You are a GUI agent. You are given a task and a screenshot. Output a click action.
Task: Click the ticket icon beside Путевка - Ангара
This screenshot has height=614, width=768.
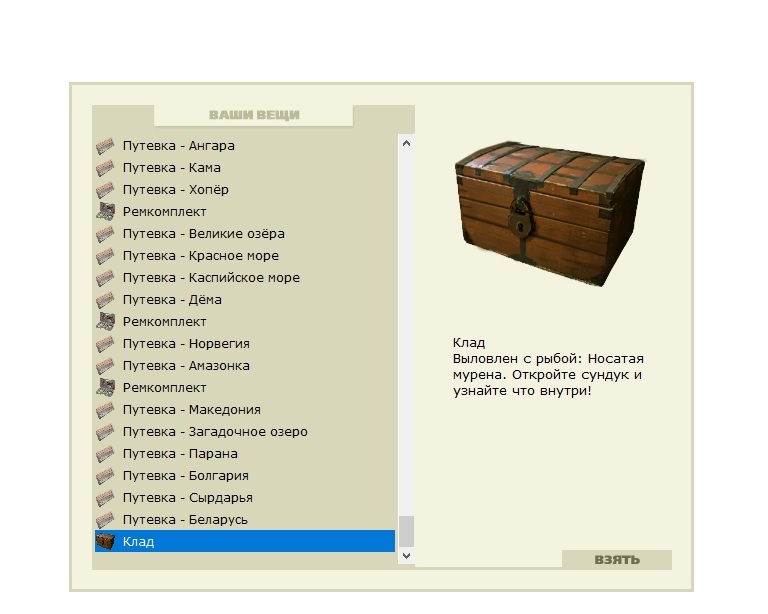(x=105, y=146)
